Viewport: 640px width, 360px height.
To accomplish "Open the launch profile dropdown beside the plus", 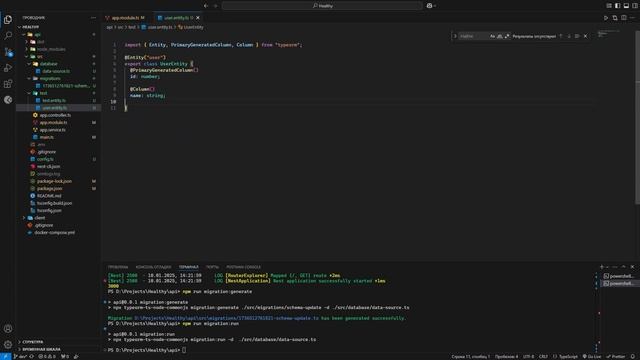I will [x=607, y=267].
